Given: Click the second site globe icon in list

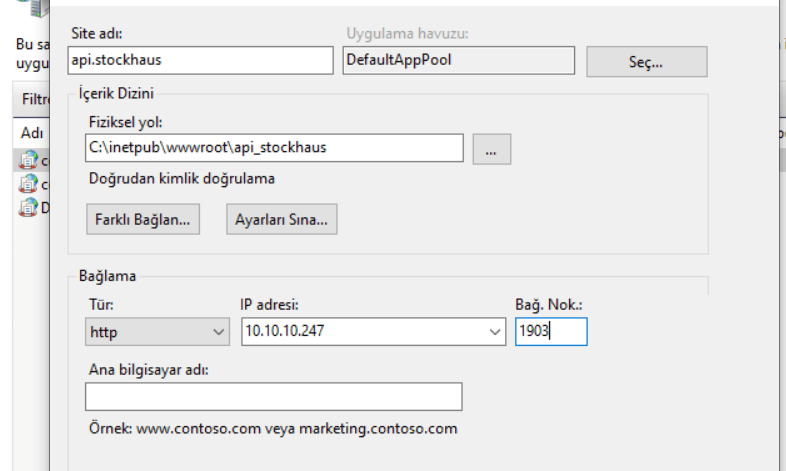Looking at the screenshot, I should 29,183.
